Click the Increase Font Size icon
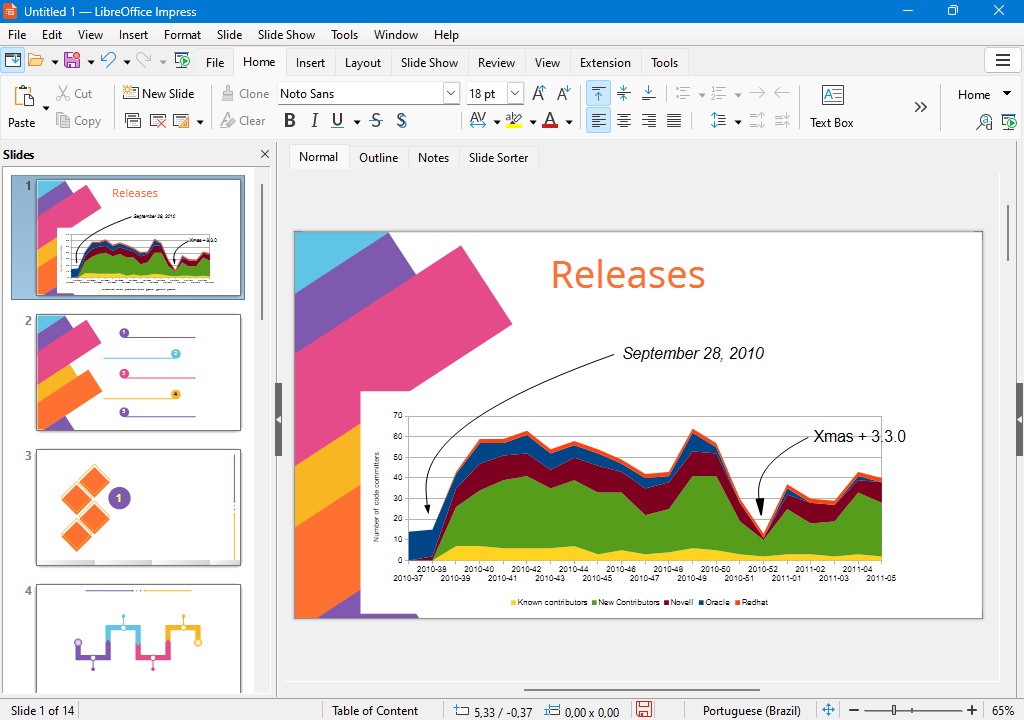 (x=539, y=93)
